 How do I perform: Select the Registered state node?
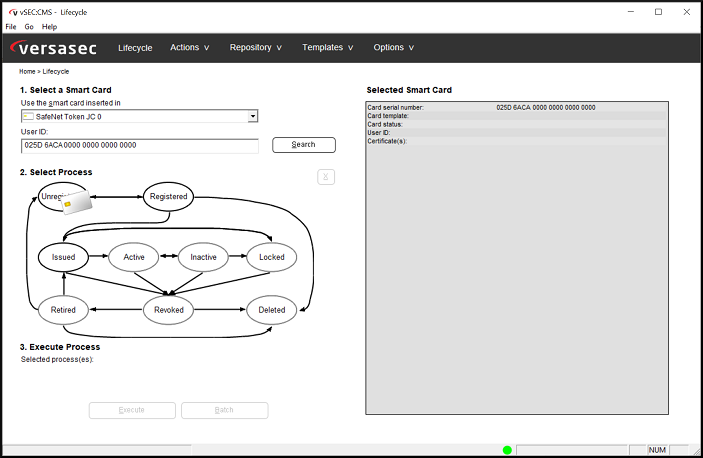point(168,196)
